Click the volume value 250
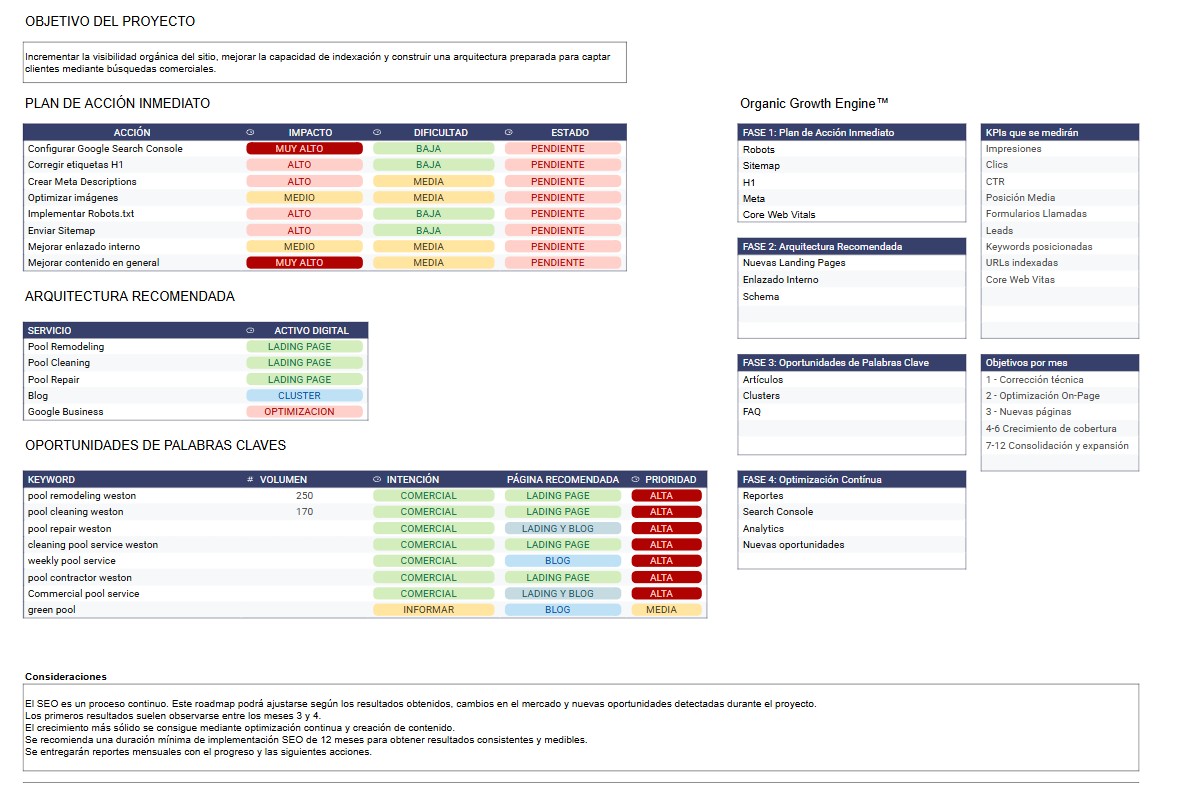1177x801 pixels. (x=304, y=495)
